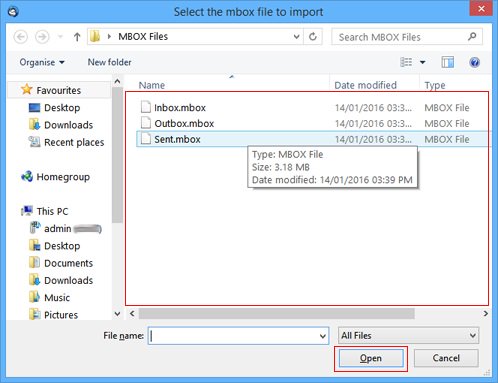The image size is (498, 383).
Task: Select the Sent.mbox file name
Action: pos(177,139)
